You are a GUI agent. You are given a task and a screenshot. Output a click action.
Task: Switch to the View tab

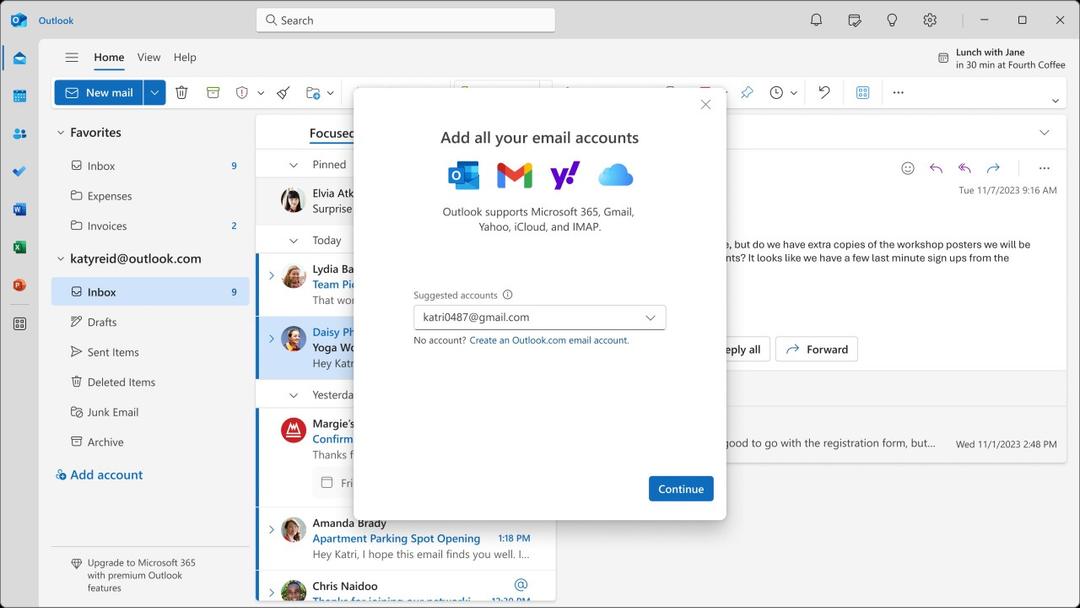click(148, 57)
